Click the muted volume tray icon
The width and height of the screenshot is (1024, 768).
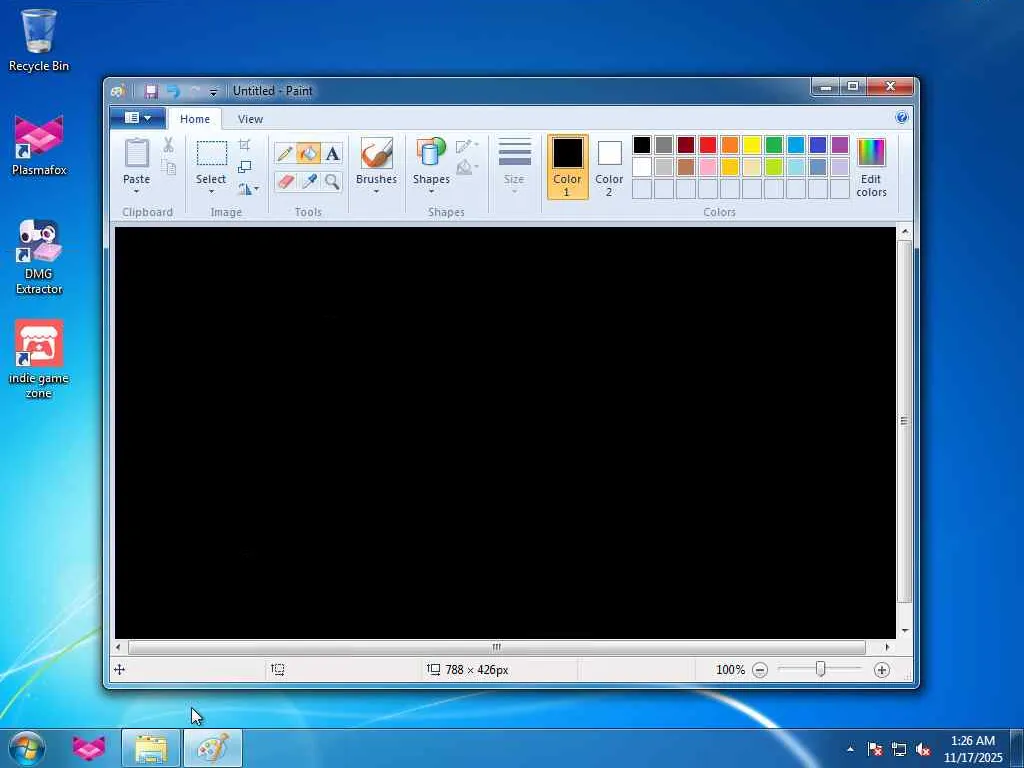pos(923,749)
